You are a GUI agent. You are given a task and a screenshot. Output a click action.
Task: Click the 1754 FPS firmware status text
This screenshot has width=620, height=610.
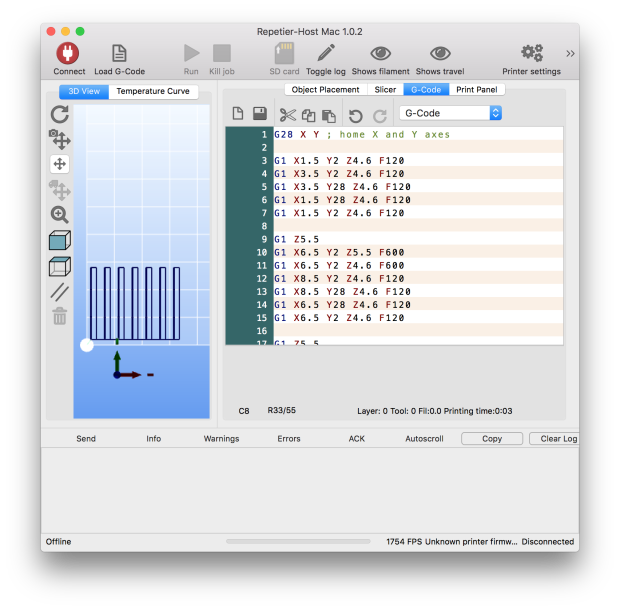click(x=452, y=542)
